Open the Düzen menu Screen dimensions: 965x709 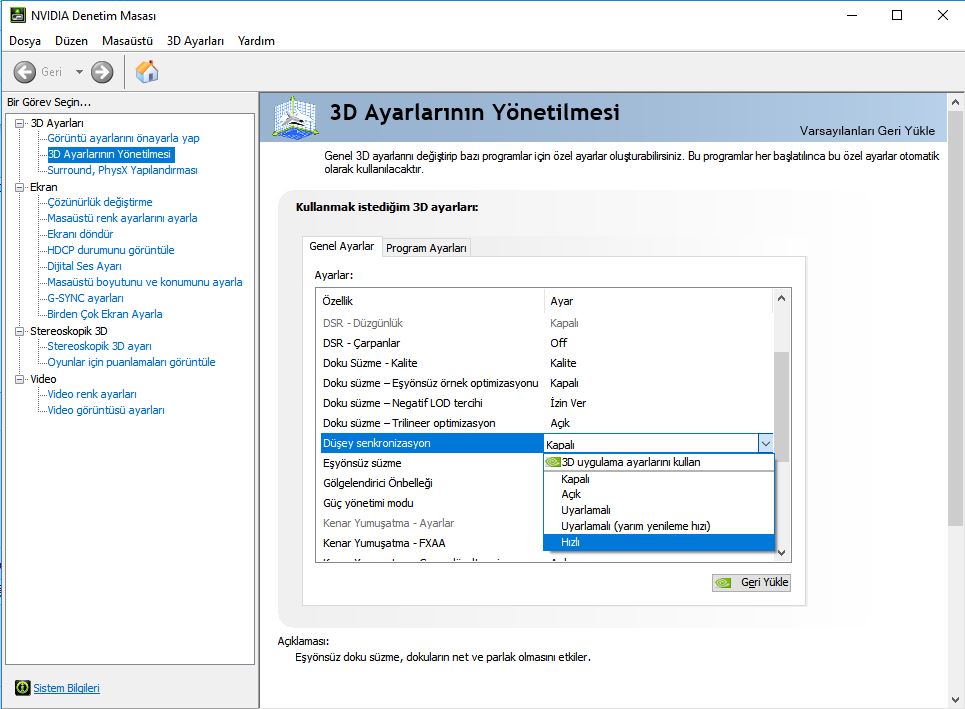(71, 41)
